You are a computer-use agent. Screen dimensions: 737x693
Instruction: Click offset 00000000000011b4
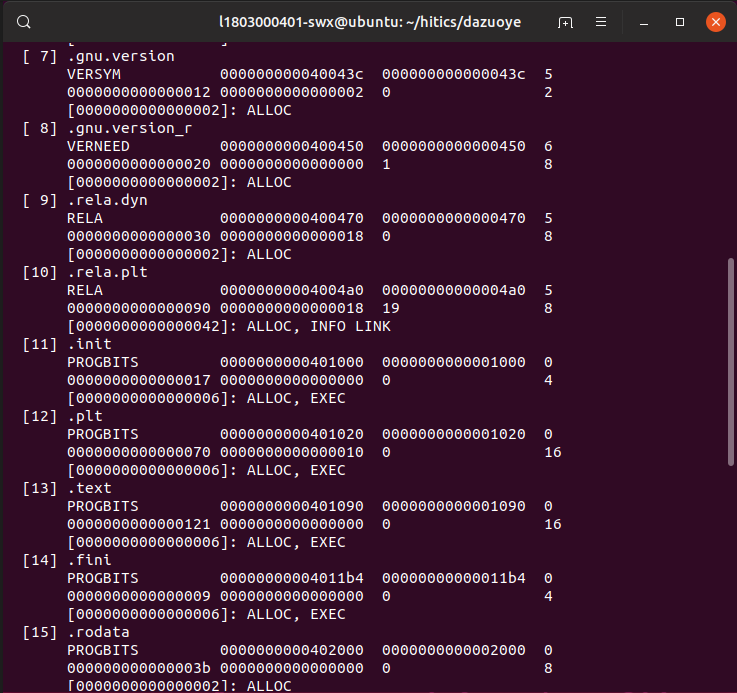(454, 578)
